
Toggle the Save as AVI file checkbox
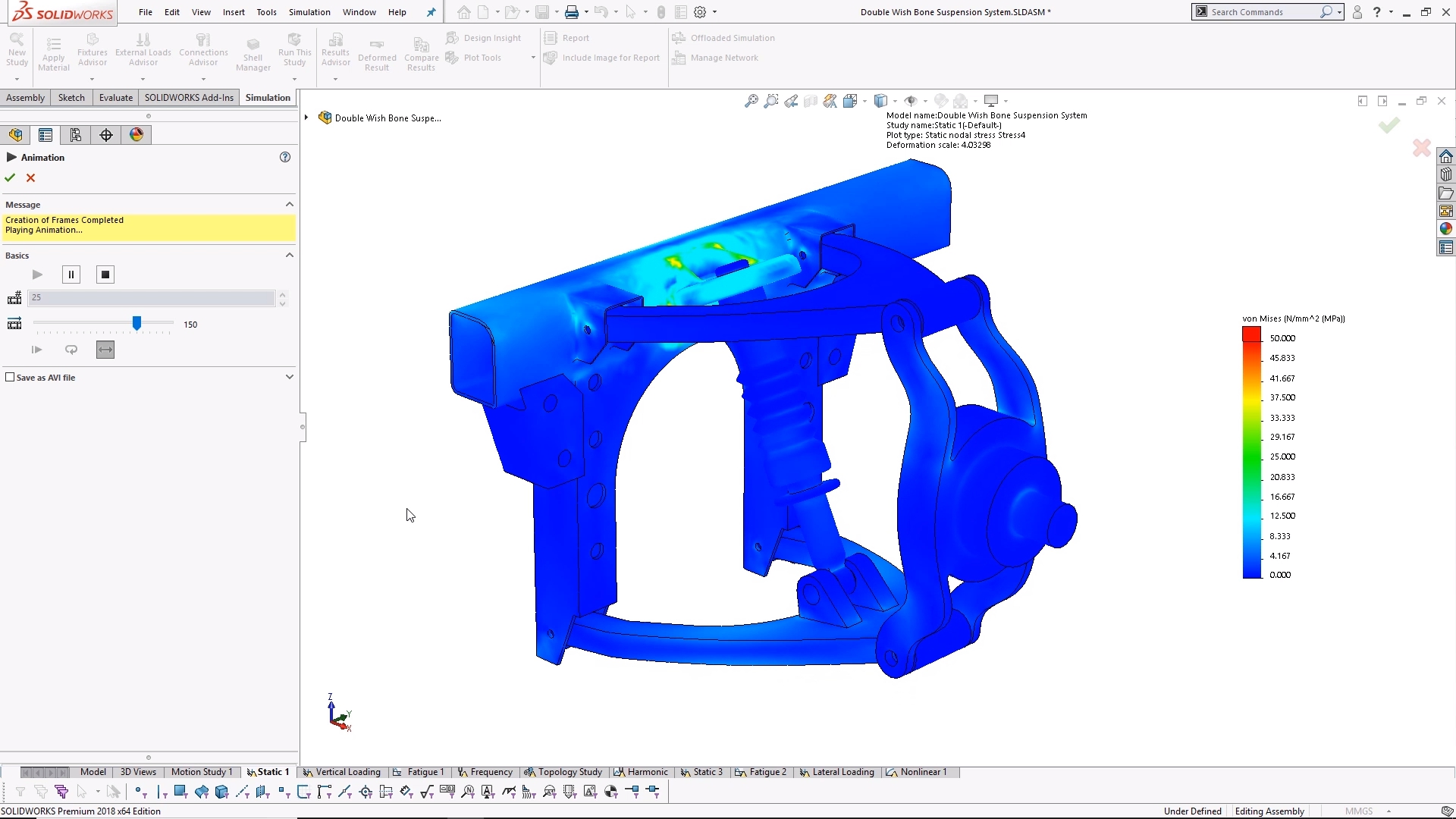(x=11, y=377)
